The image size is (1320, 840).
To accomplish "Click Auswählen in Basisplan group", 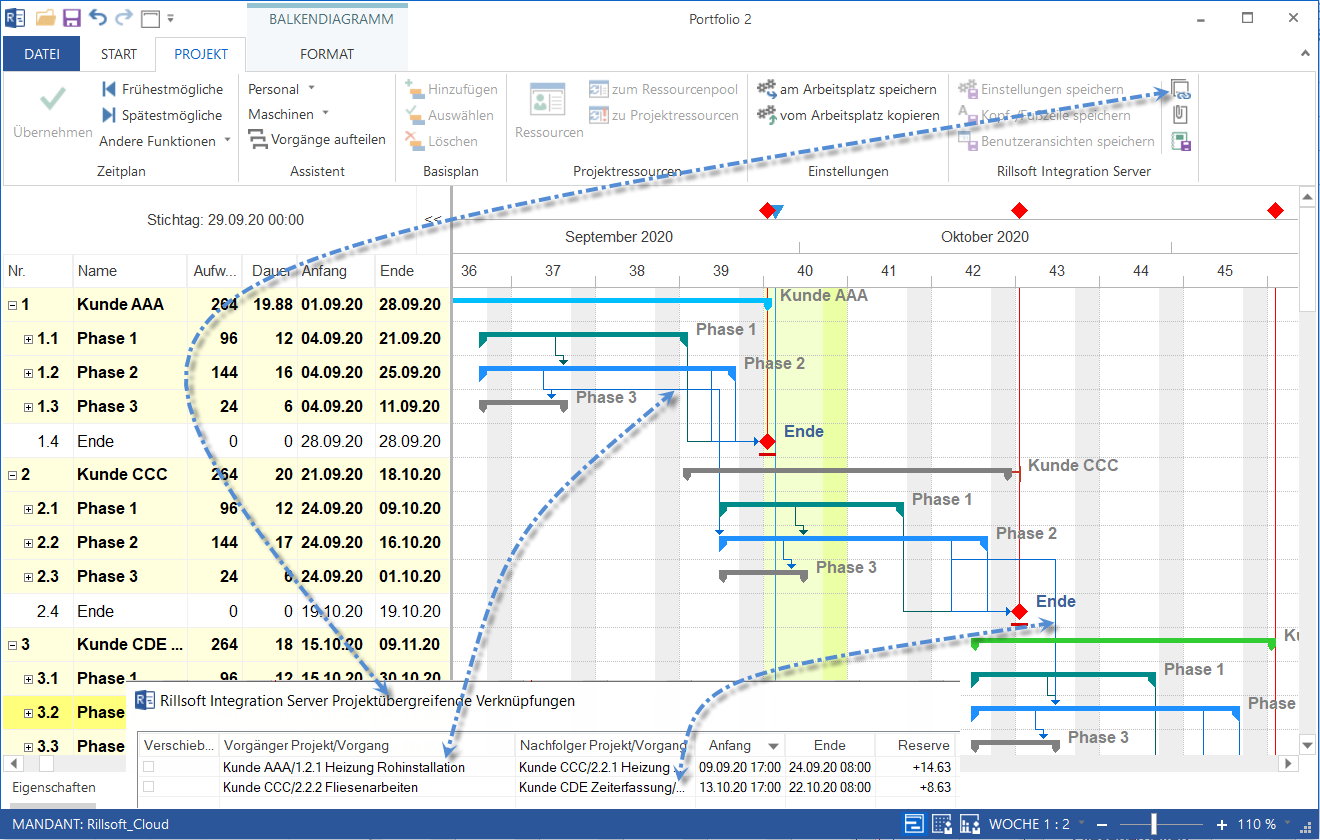I will [x=450, y=115].
